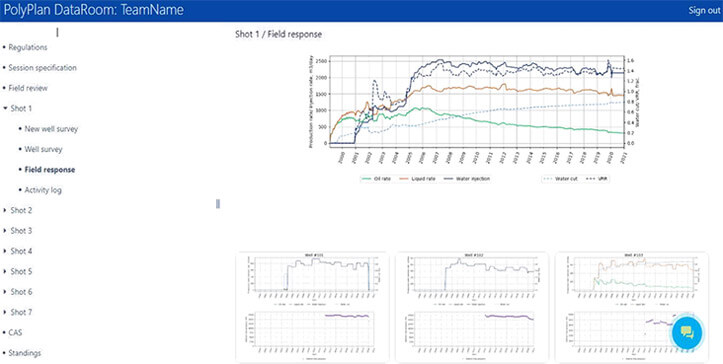Select New well survey under Shot 1
Image resolution: width=723 pixels, height=364 pixels.
51,129
